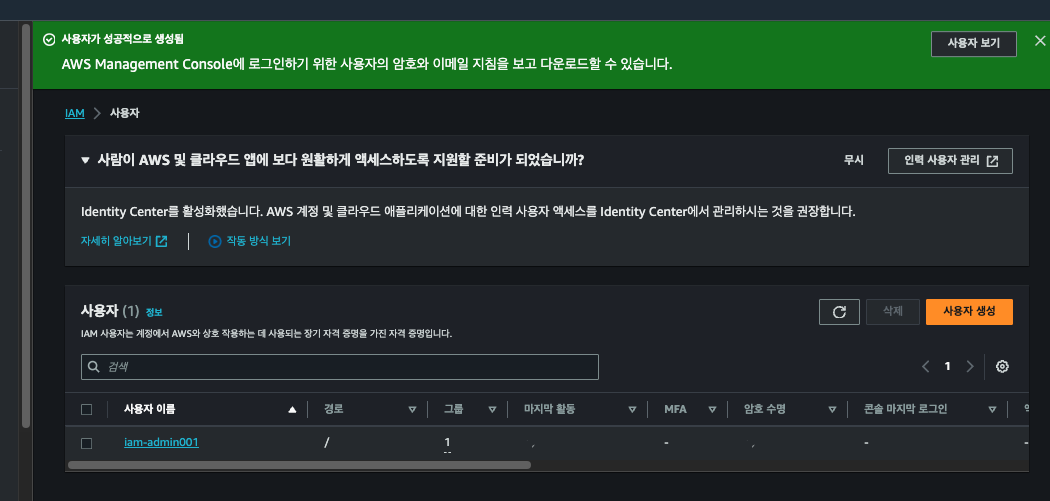Dismiss the green success banner
This screenshot has width=1050, height=501.
[1039, 41]
